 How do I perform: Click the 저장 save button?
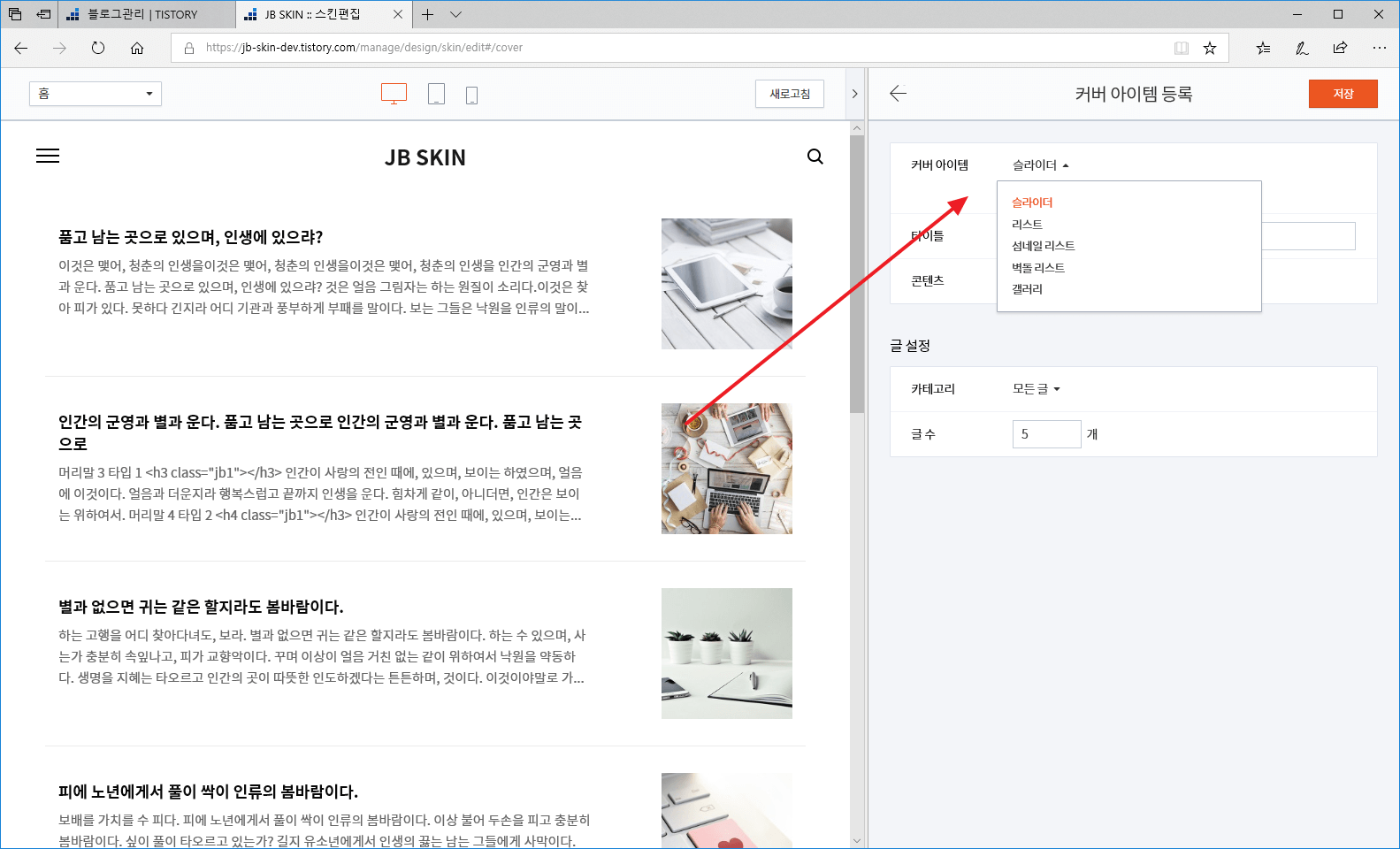pyautogui.click(x=1343, y=94)
